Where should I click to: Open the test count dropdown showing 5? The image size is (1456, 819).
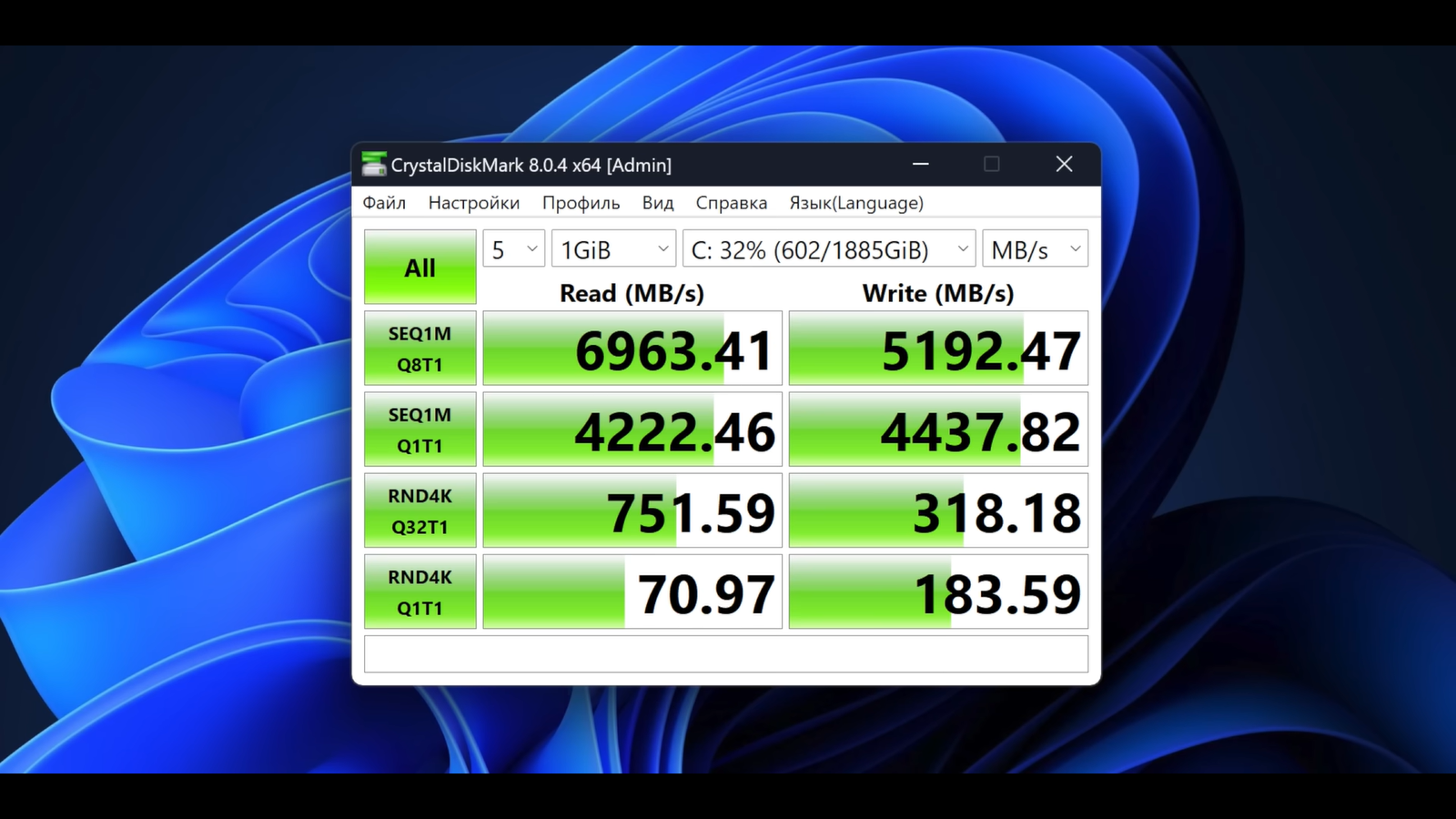point(514,249)
